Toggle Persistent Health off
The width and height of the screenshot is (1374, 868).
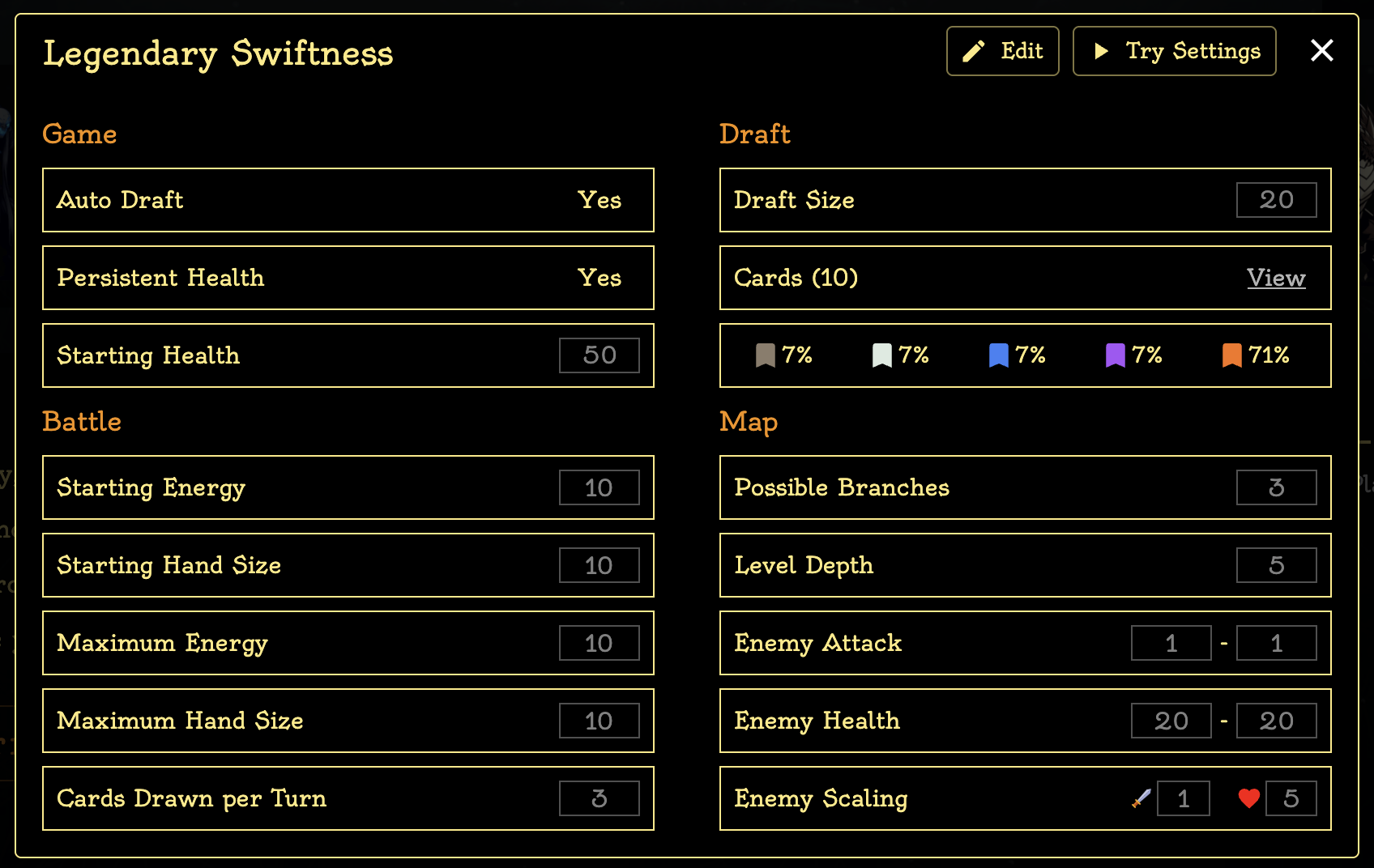click(600, 278)
